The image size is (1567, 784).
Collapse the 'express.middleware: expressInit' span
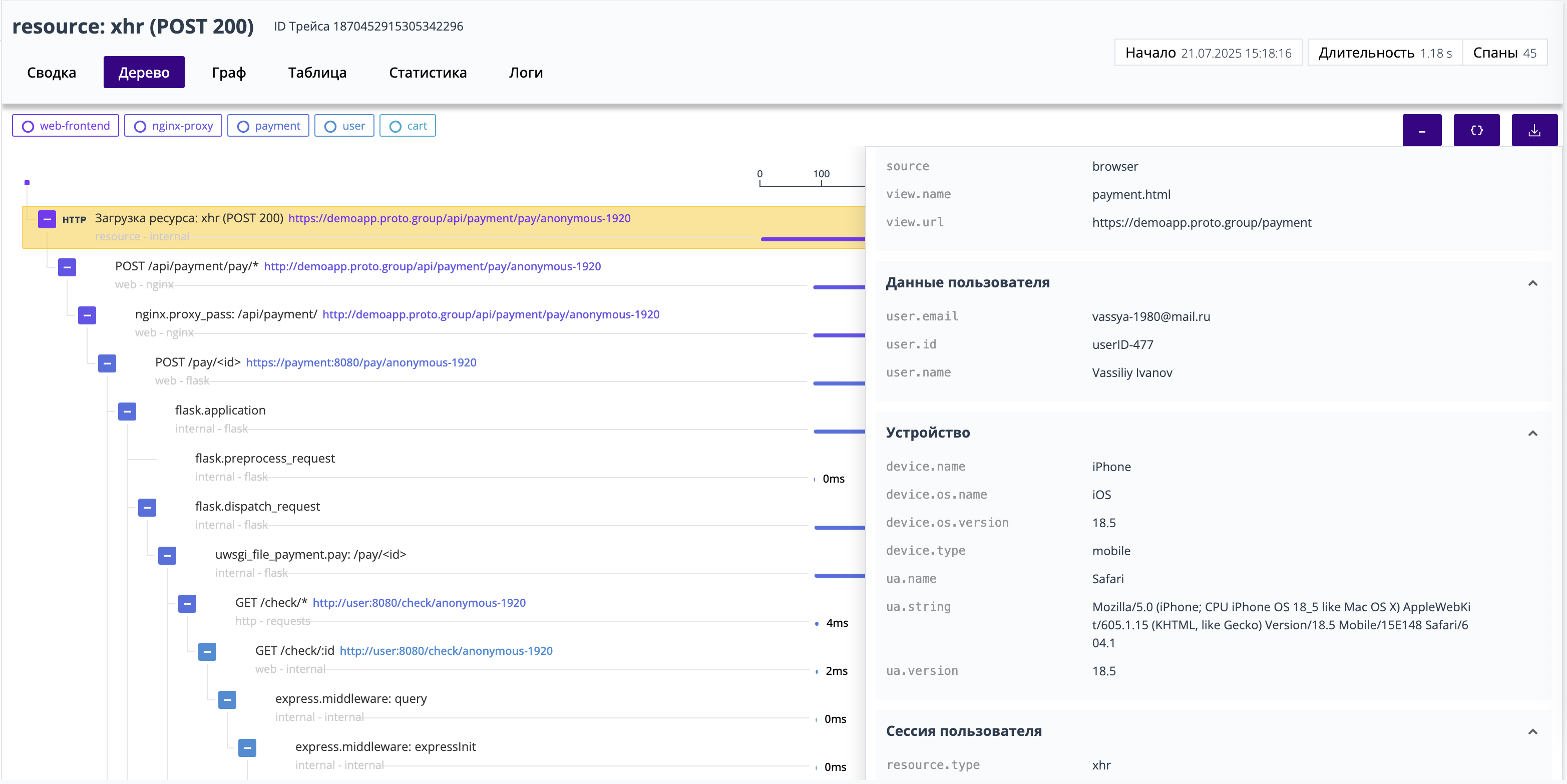(x=248, y=747)
